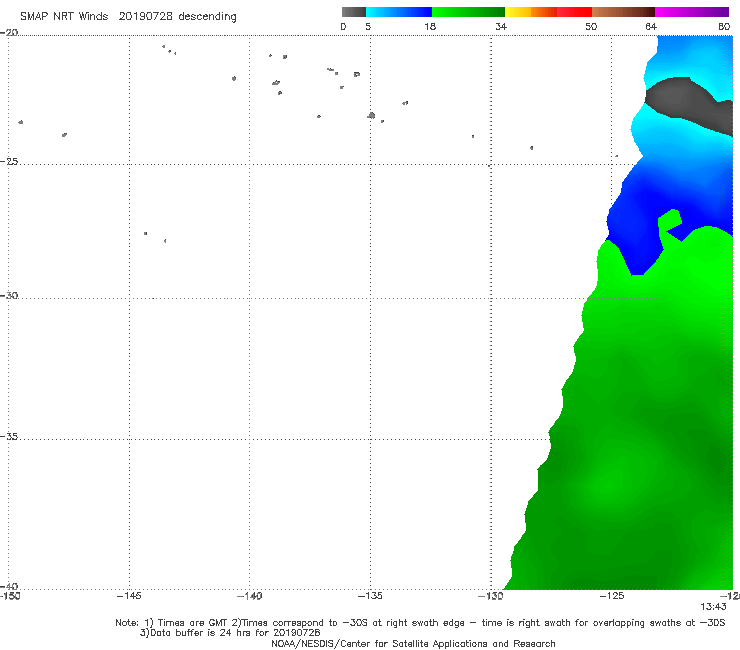This screenshot has height=650, width=740.
Task: Click the 'Note: 1) Times are GMT' line
Action: 420,623
